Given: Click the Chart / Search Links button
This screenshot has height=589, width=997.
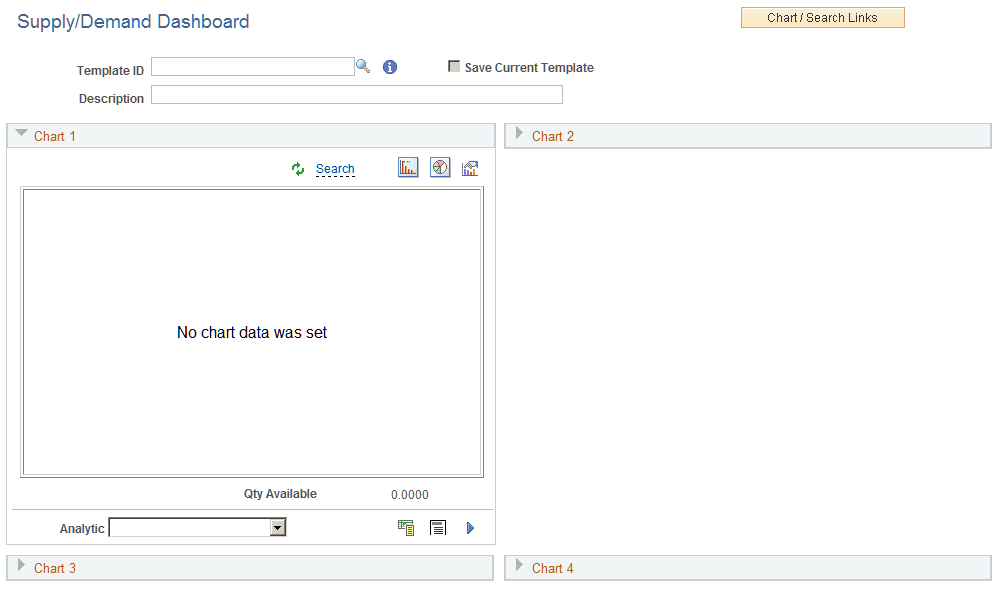Looking at the screenshot, I should 822,17.
